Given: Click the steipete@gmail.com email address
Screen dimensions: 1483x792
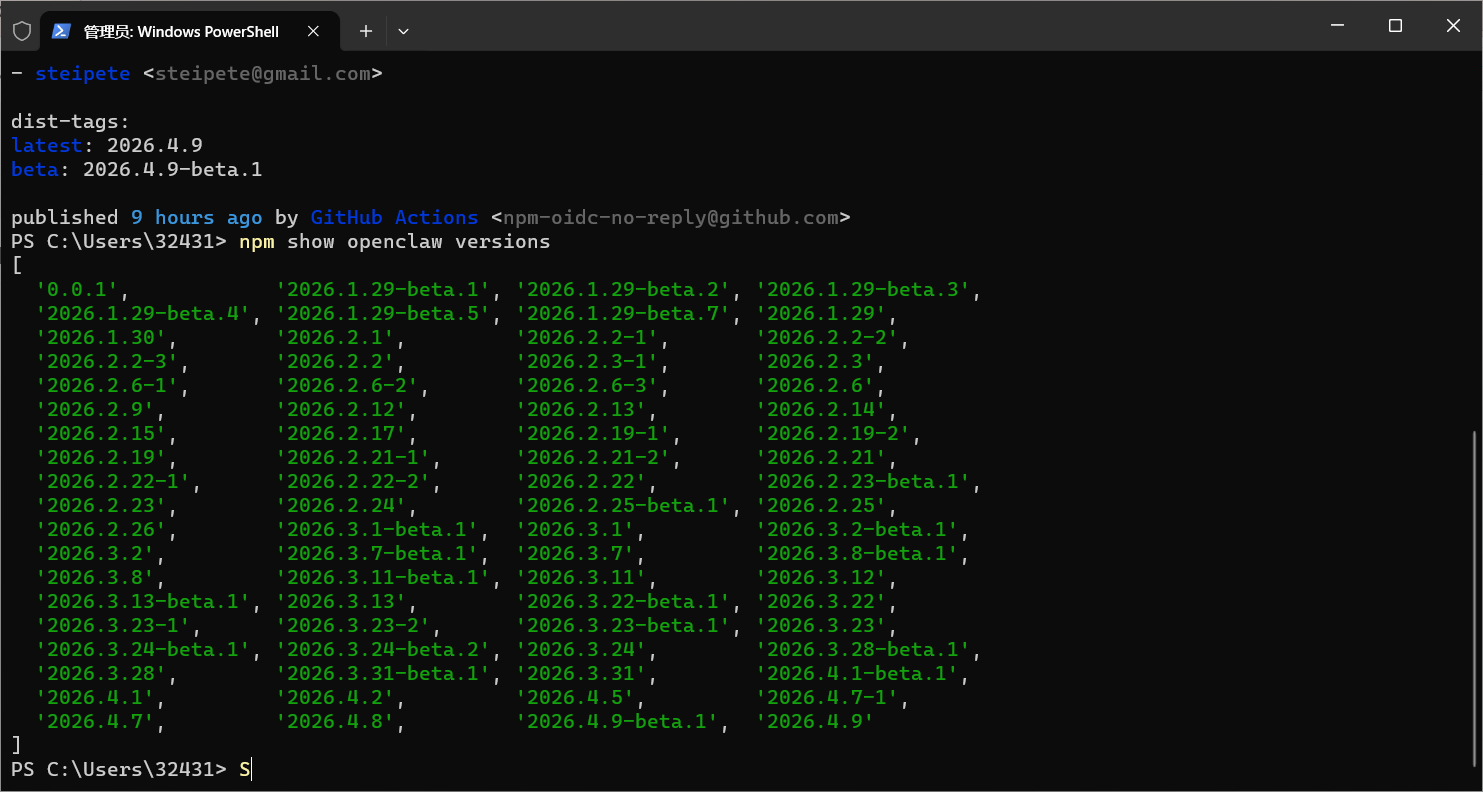Looking at the screenshot, I should [x=263, y=73].
